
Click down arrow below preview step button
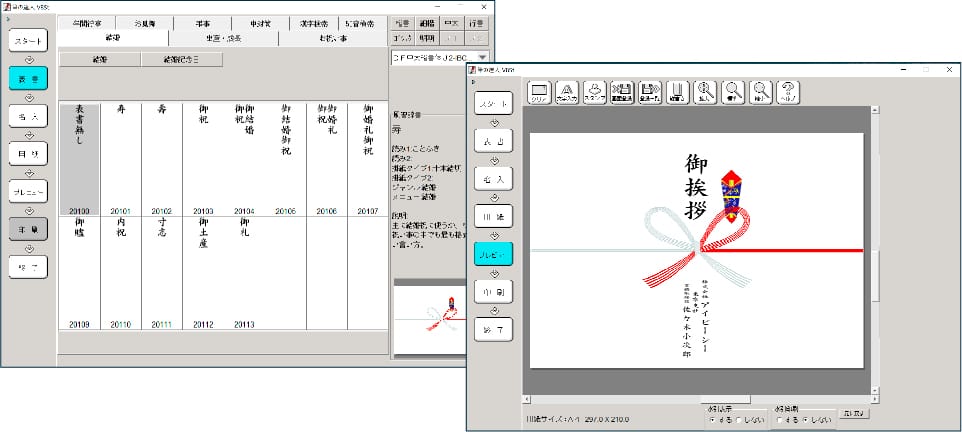(494, 274)
